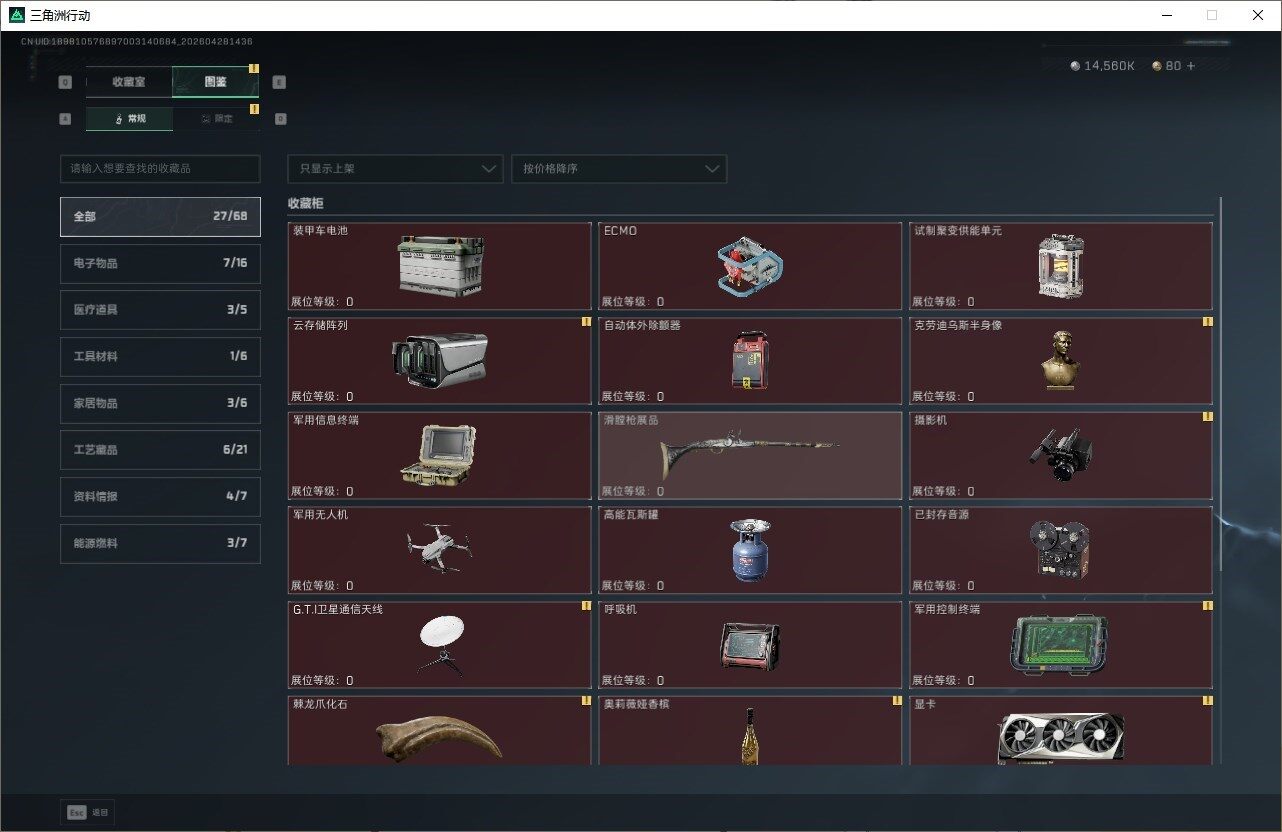Click the ECMO machine item image

[750, 265]
